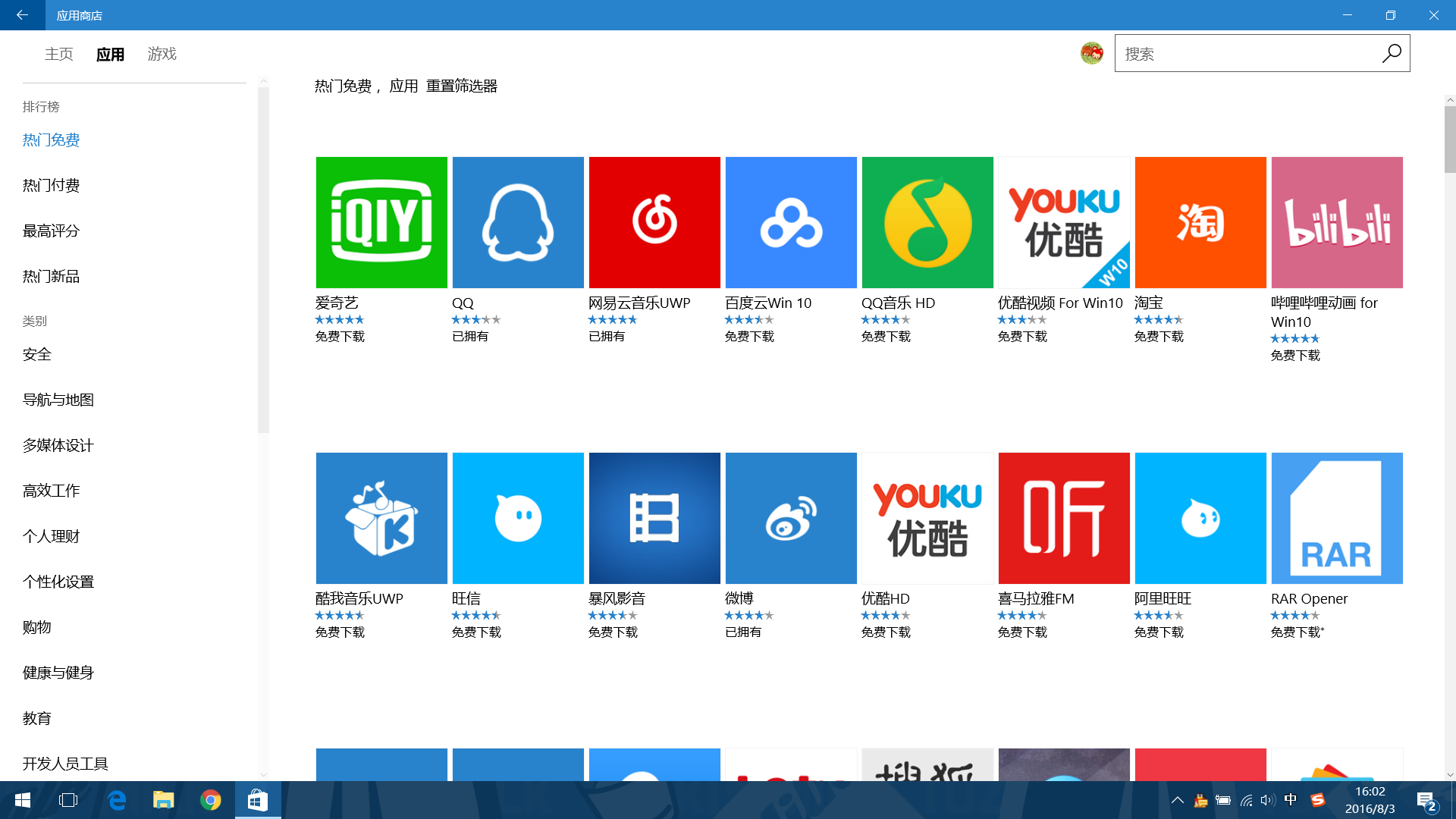The width and height of the screenshot is (1456, 819).
Task: Click 免费下载 under 百度云Win 10
Action: (x=750, y=337)
